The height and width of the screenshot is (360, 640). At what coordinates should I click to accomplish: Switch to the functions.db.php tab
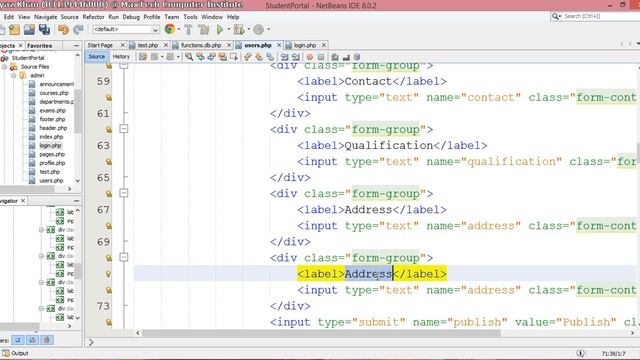tap(201, 45)
